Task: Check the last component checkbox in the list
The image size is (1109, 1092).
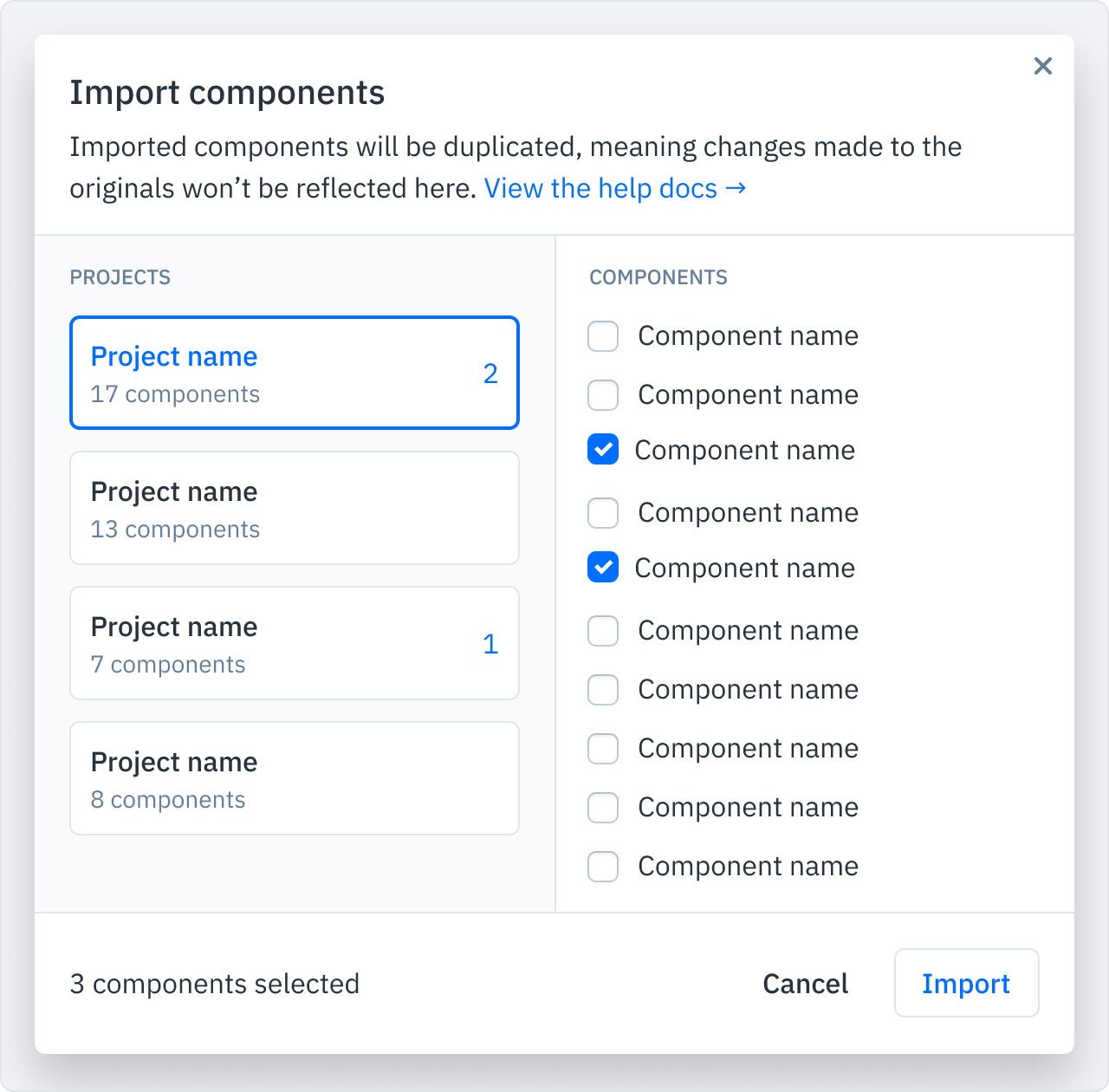Action: pyautogui.click(x=602, y=867)
